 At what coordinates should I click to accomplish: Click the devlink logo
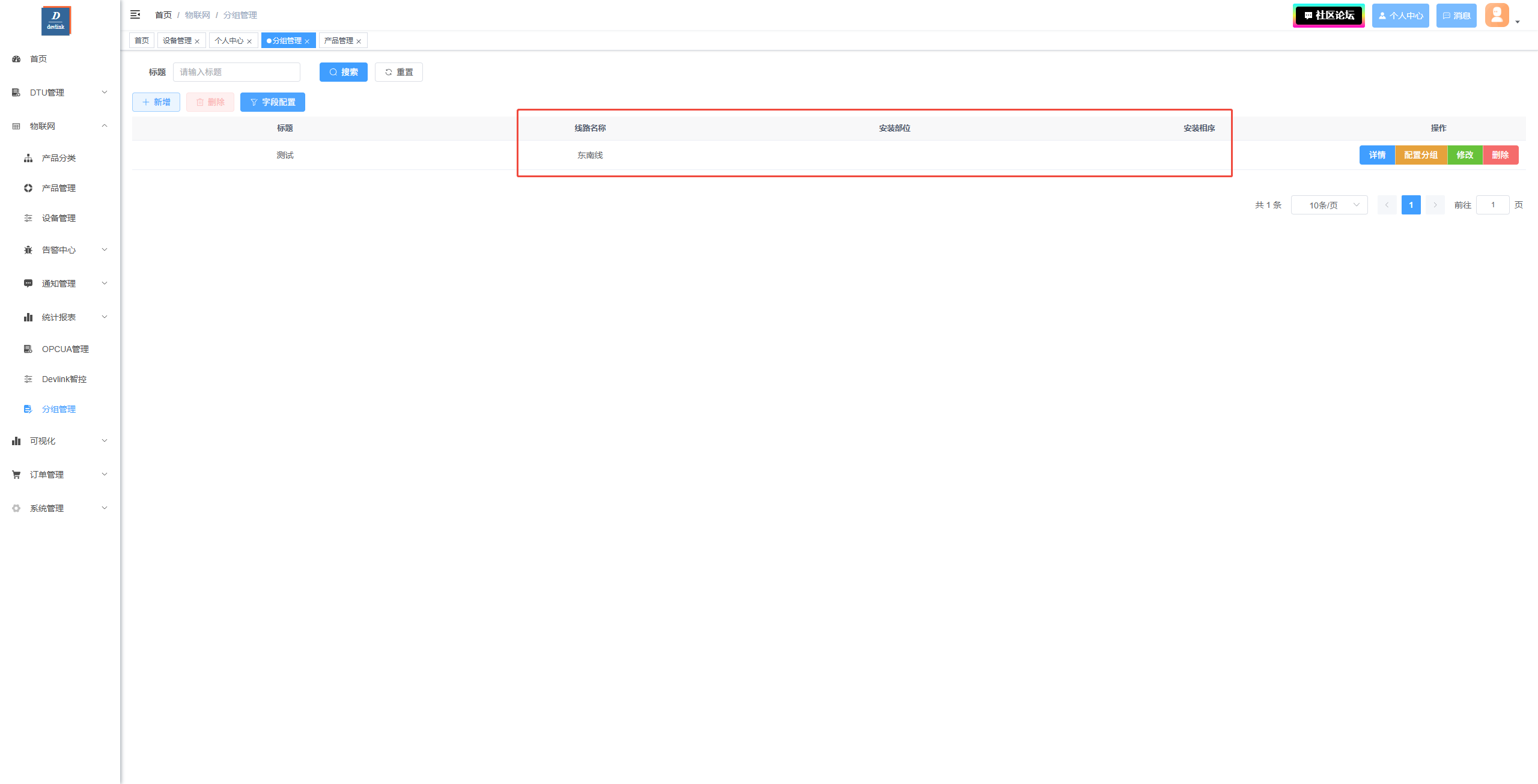coord(56,21)
